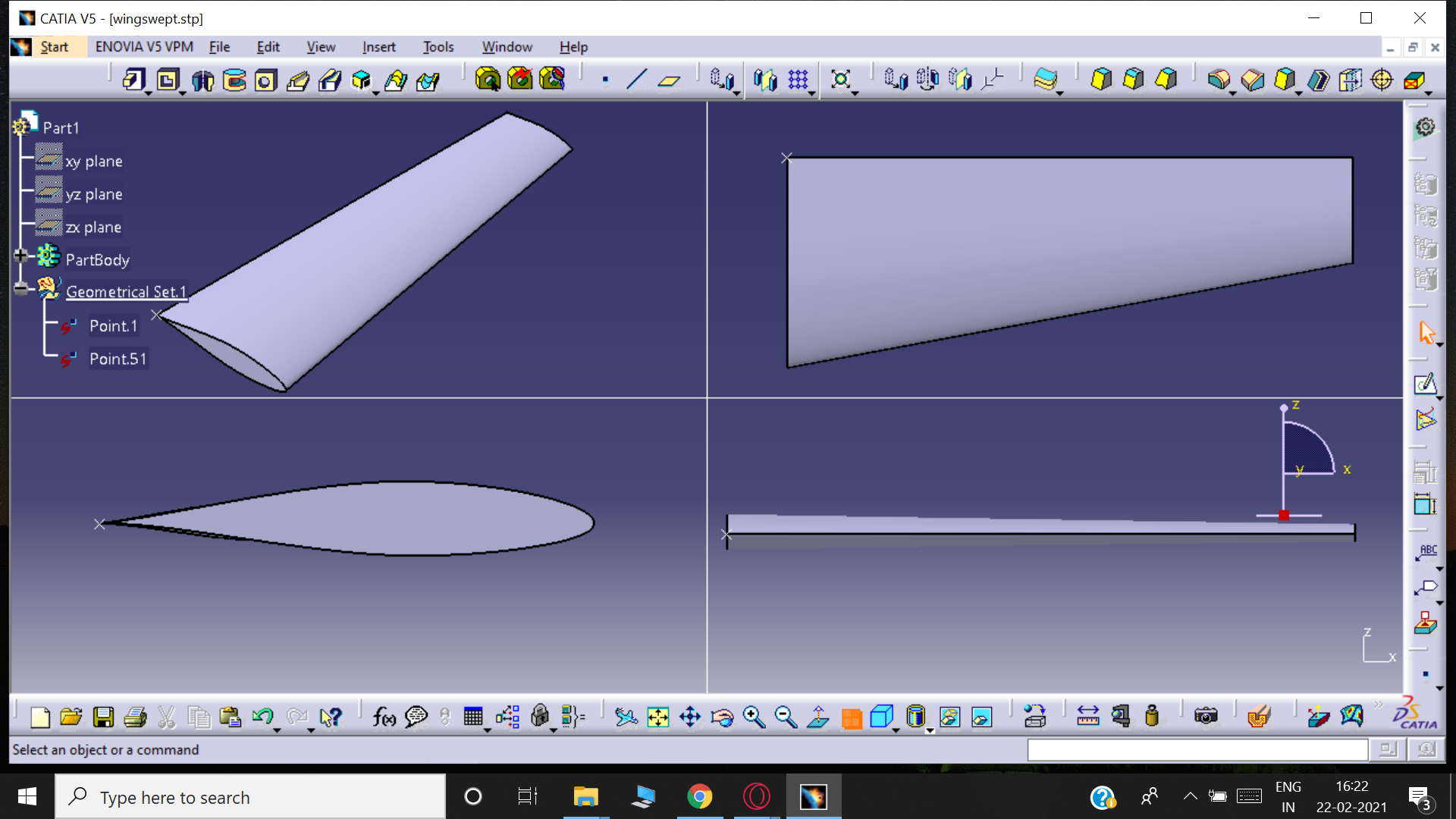Click the power input field in status bar

point(1197,750)
